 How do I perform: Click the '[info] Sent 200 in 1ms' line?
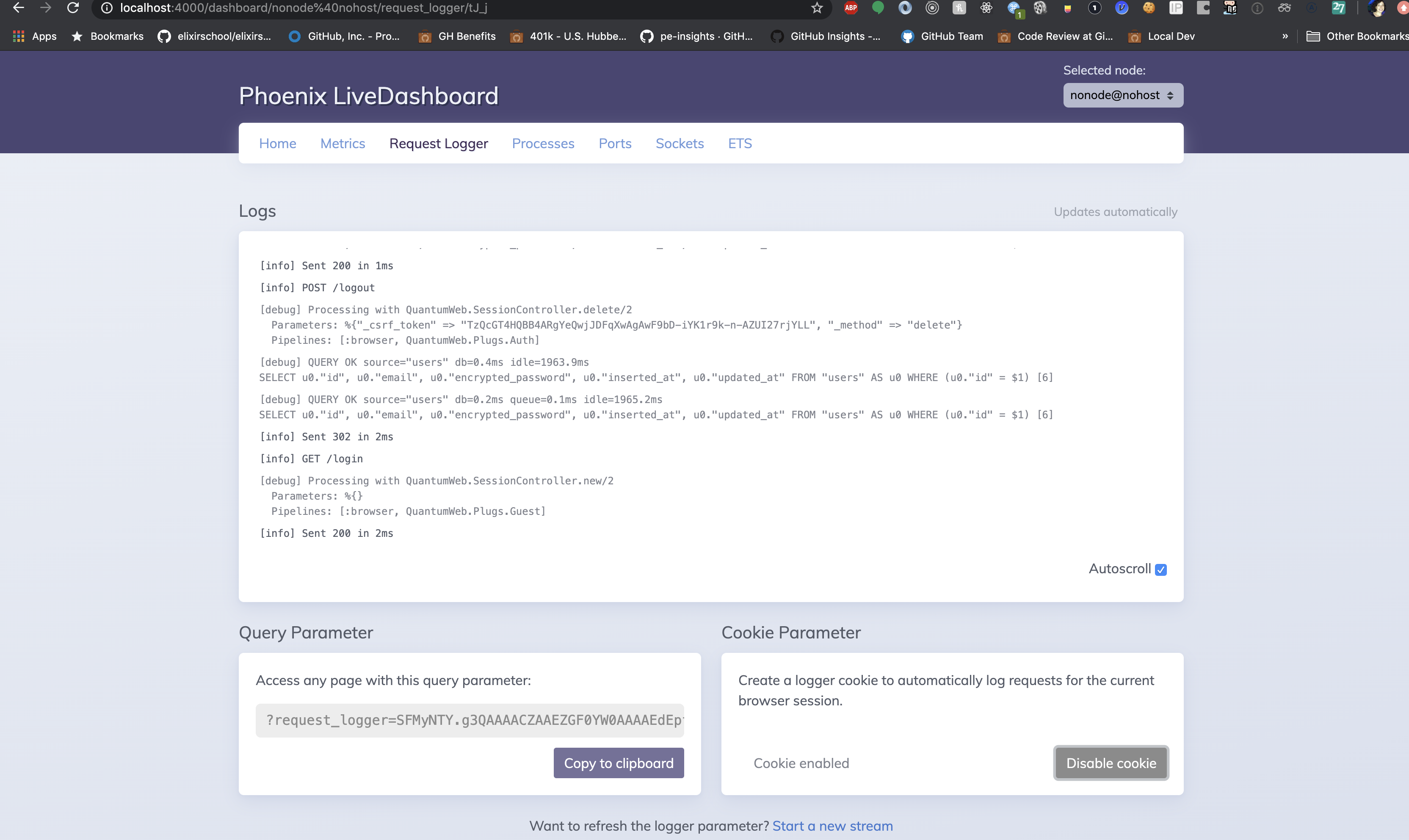click(326, 265)
